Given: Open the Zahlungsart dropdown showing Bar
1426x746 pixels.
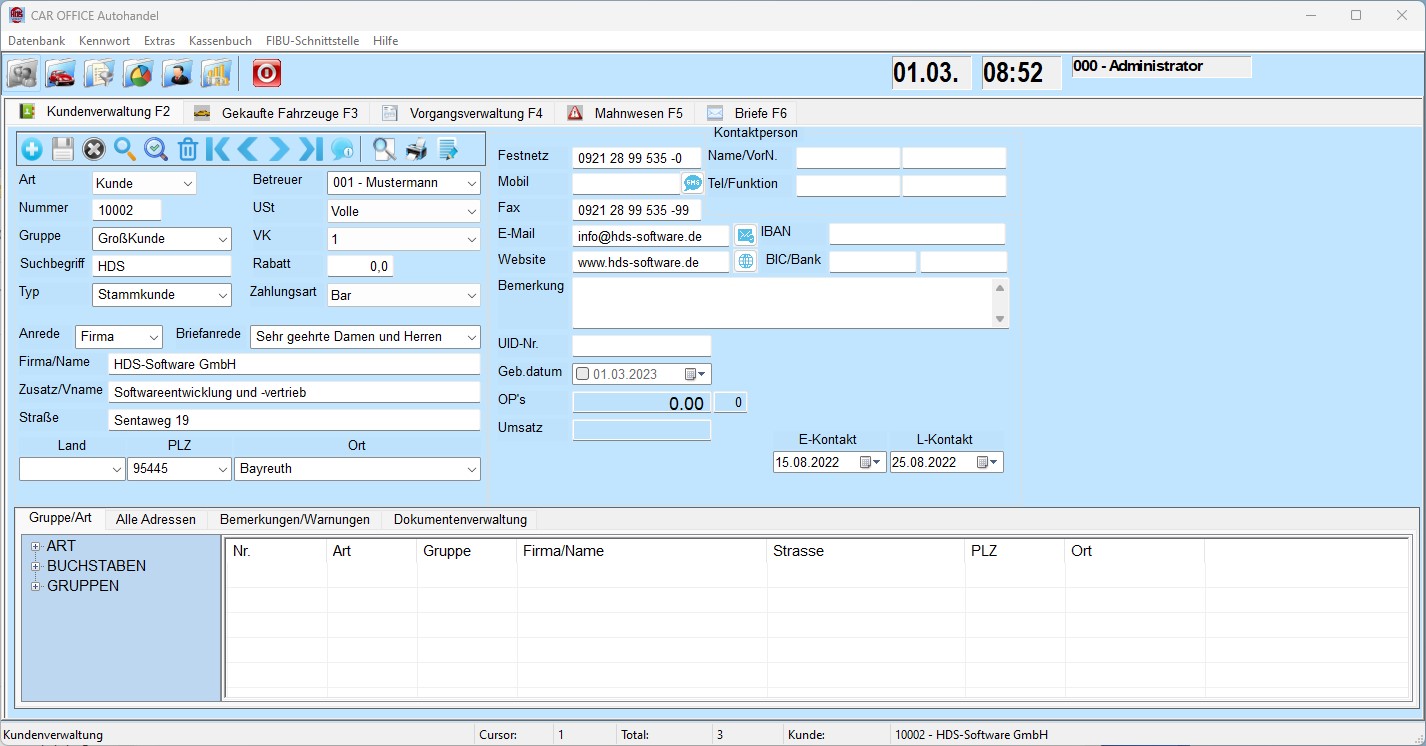Looking at the screenshot, I should coord(472,296).
